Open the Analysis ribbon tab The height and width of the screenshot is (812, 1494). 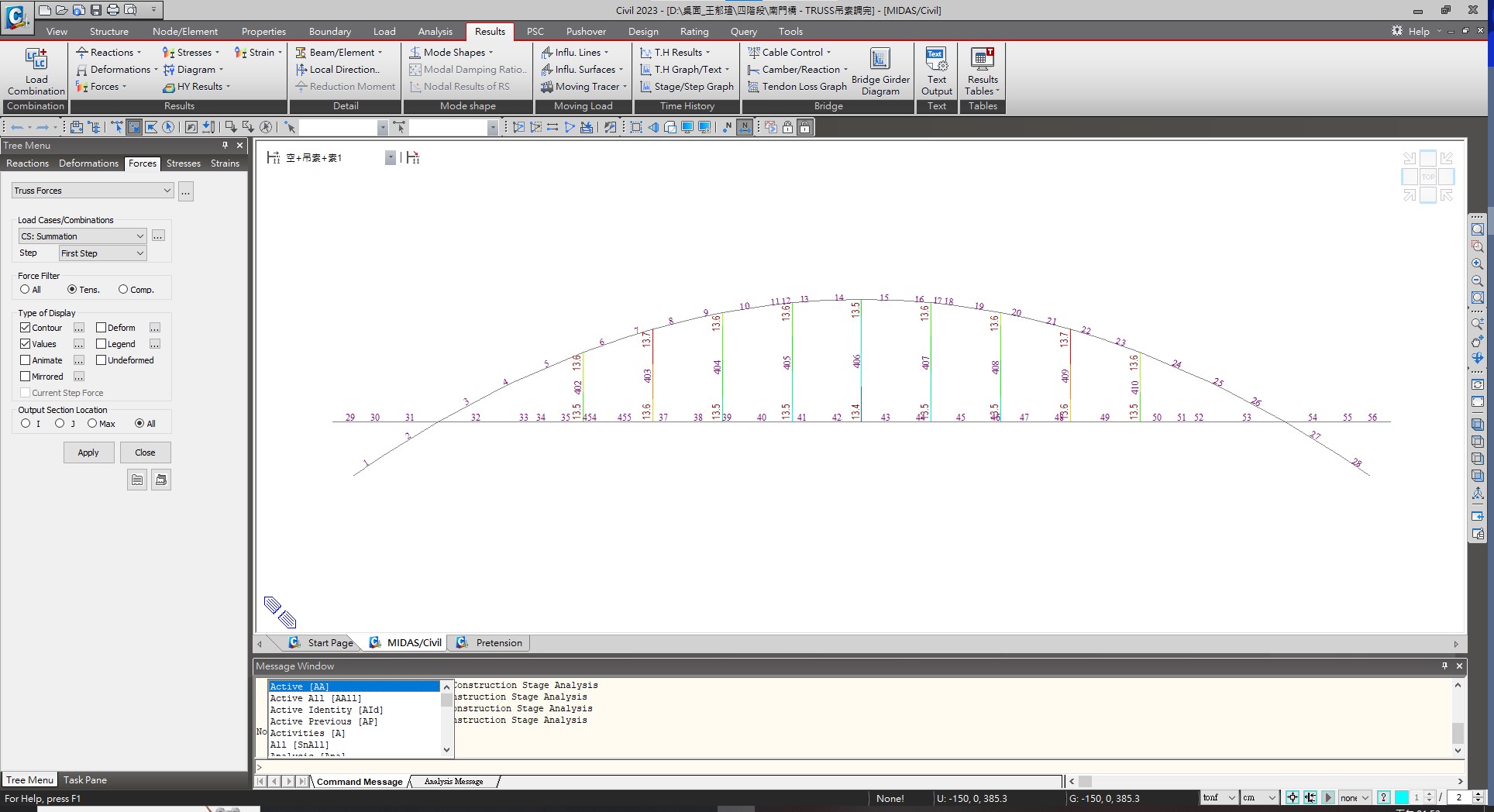coord(435,32)
